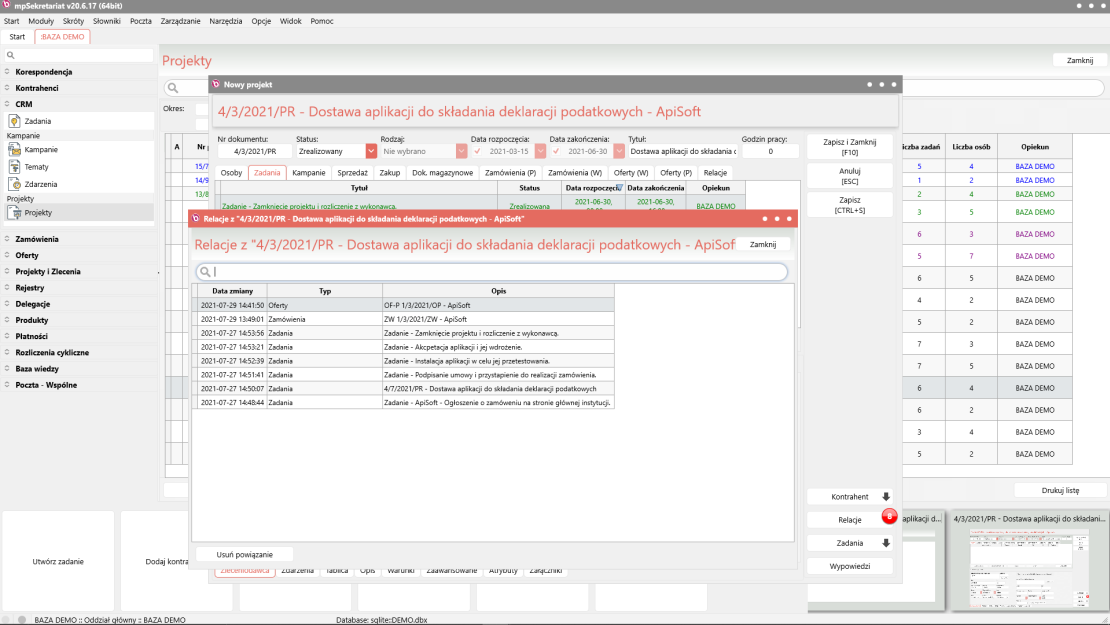Open Zdarzenia icon in sidebar

pos(14,184)
